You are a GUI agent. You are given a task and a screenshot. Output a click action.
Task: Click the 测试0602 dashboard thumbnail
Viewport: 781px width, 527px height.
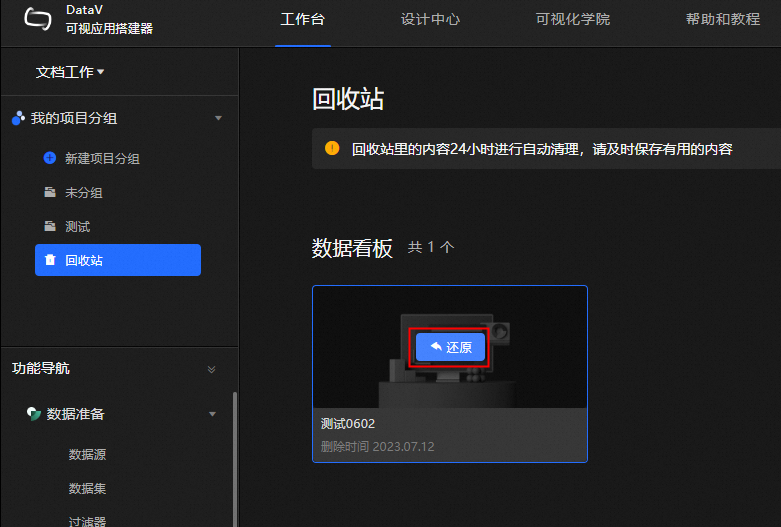tap(450, 347)
